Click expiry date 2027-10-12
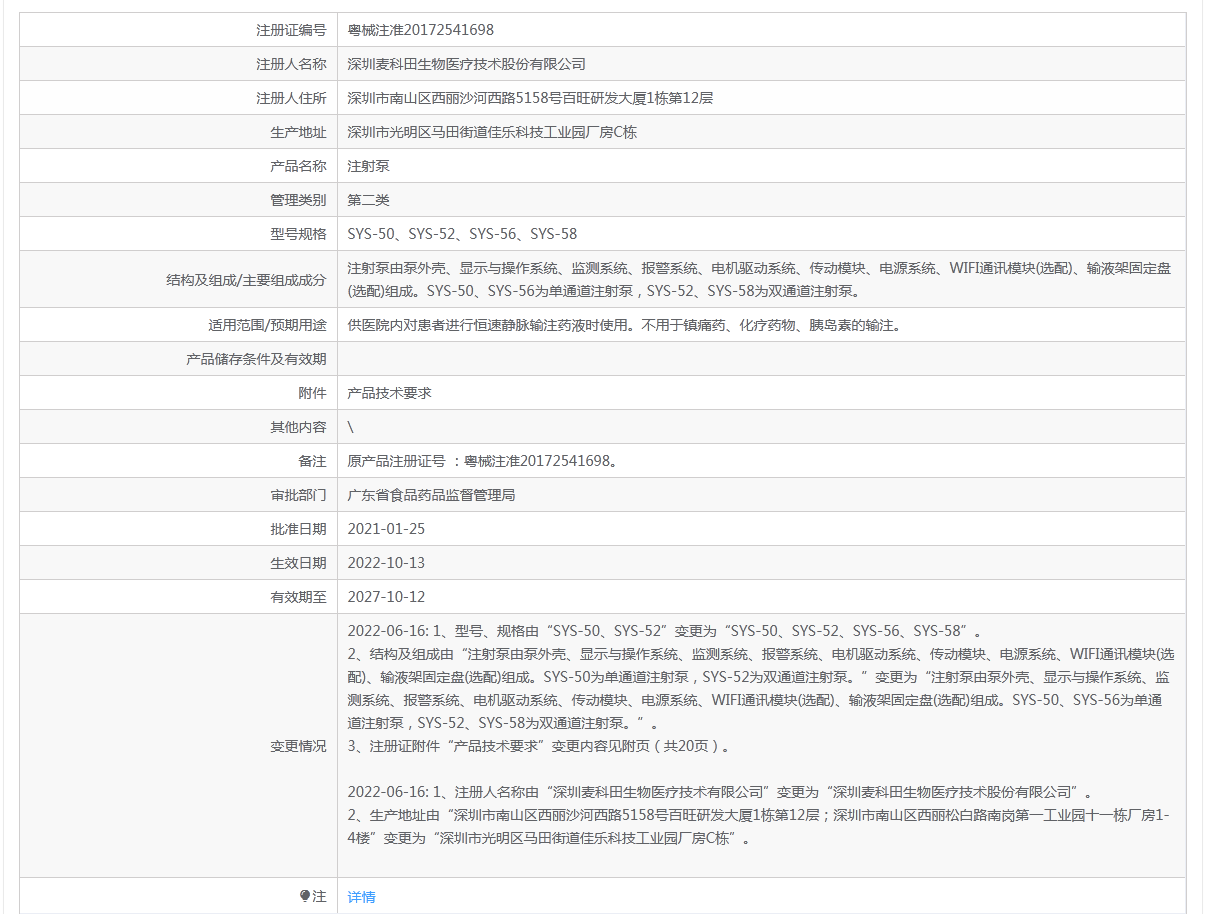Viewport: 1226px width, 914px height. tap(386, 597)
